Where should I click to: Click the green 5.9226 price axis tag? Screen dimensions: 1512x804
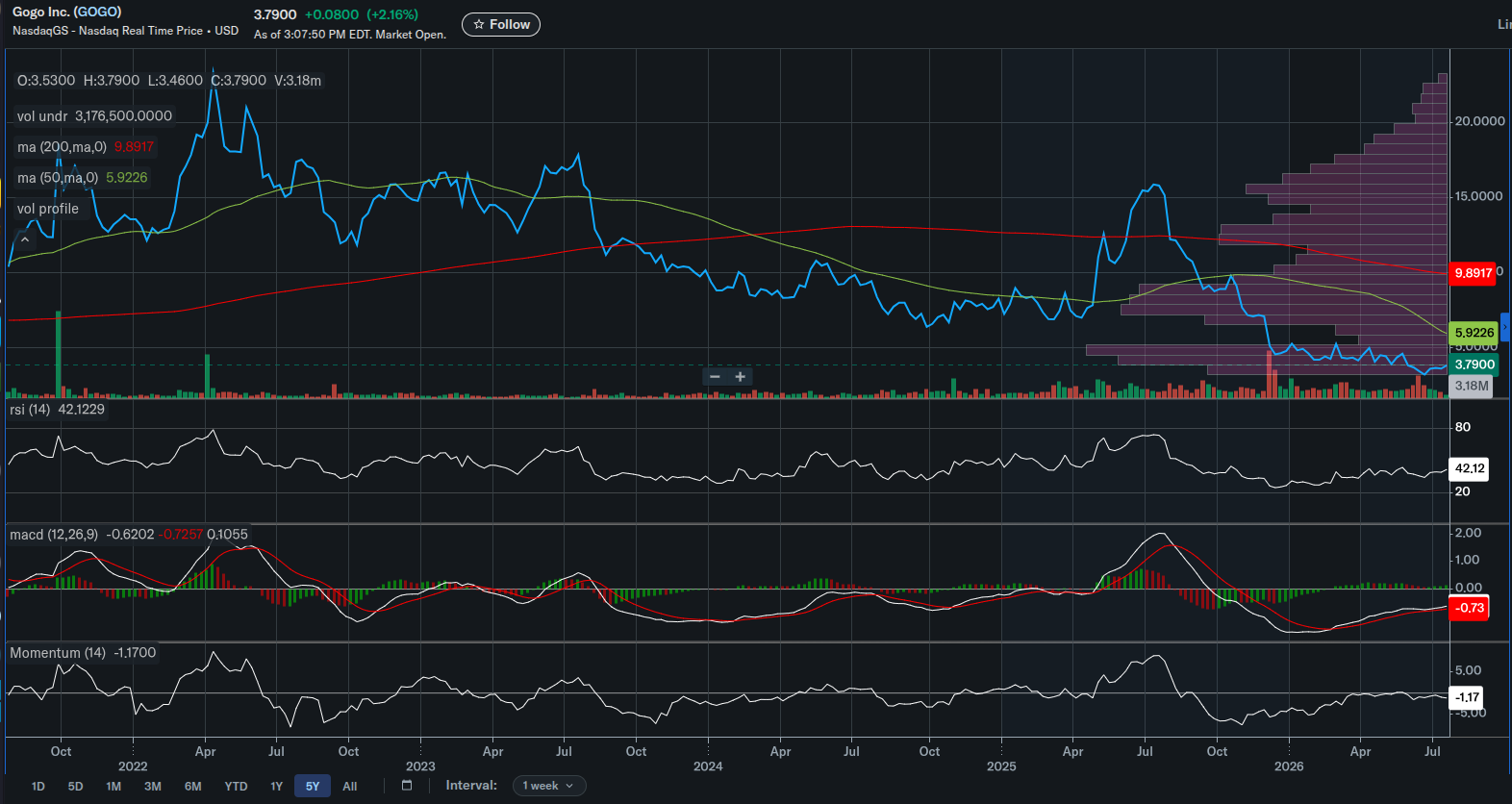click(1474, 333)
